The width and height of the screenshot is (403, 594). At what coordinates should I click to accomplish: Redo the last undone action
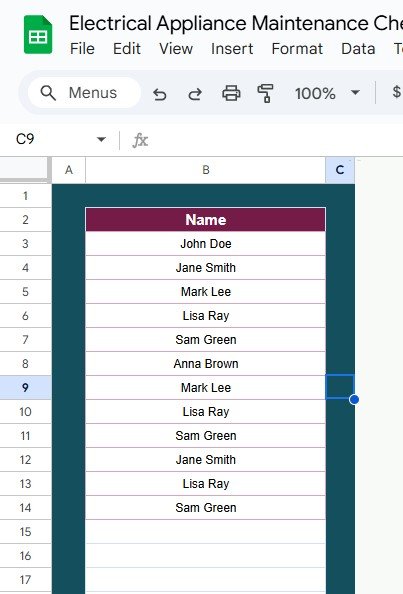(x=195, y=94)
